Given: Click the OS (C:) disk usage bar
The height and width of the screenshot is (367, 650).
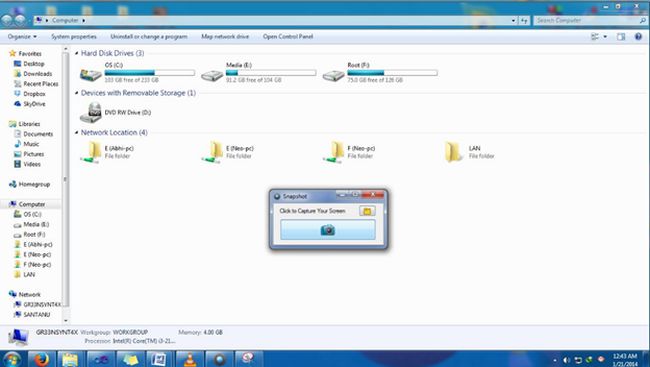Looking at the screenshot, I should (x=150, y=73).
